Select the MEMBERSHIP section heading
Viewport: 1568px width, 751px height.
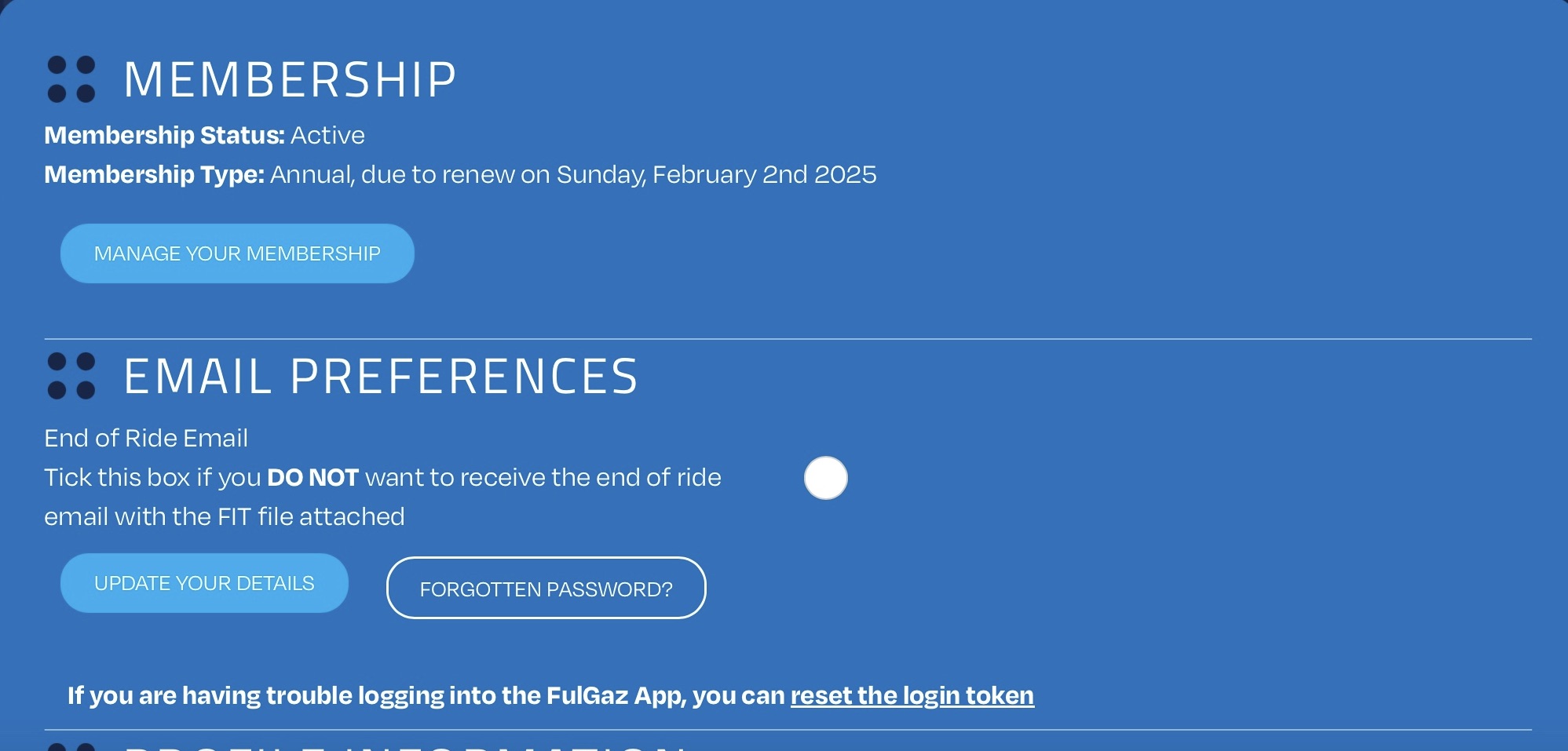coord(290,79)
